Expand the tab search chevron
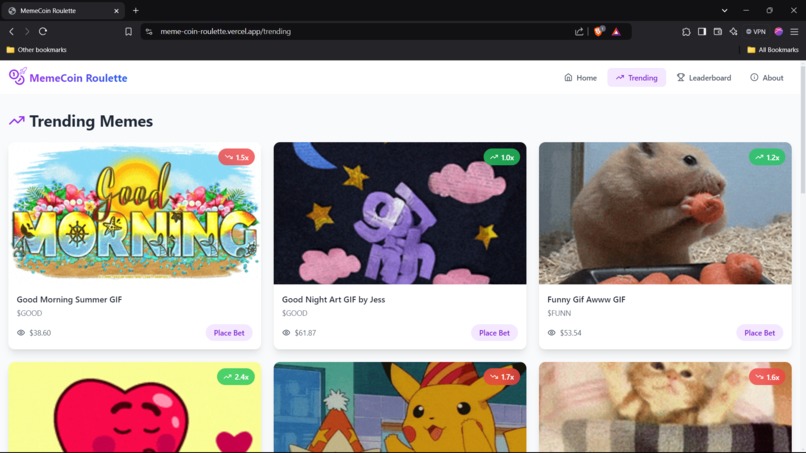 (724, 10)
